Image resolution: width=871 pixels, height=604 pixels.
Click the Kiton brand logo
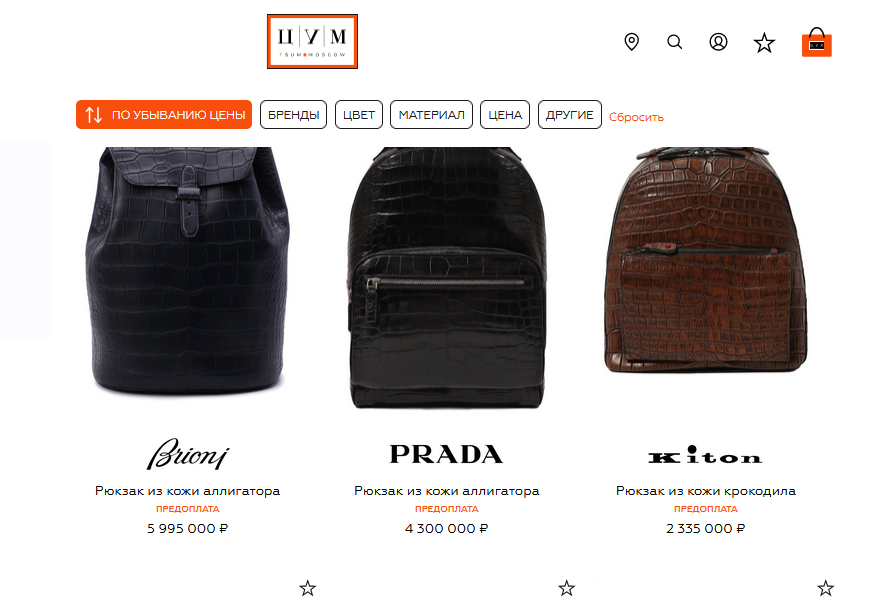(705, 455)
